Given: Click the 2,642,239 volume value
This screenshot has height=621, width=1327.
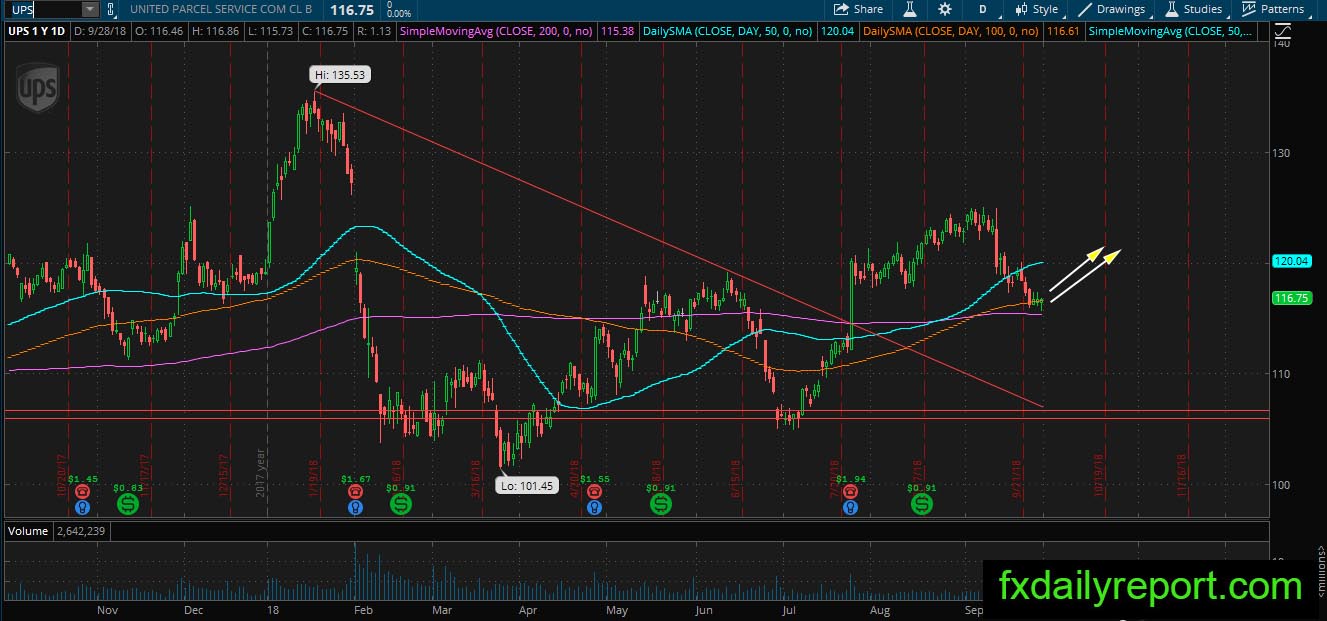Looking at the screenshot, I should click(82, 531).
